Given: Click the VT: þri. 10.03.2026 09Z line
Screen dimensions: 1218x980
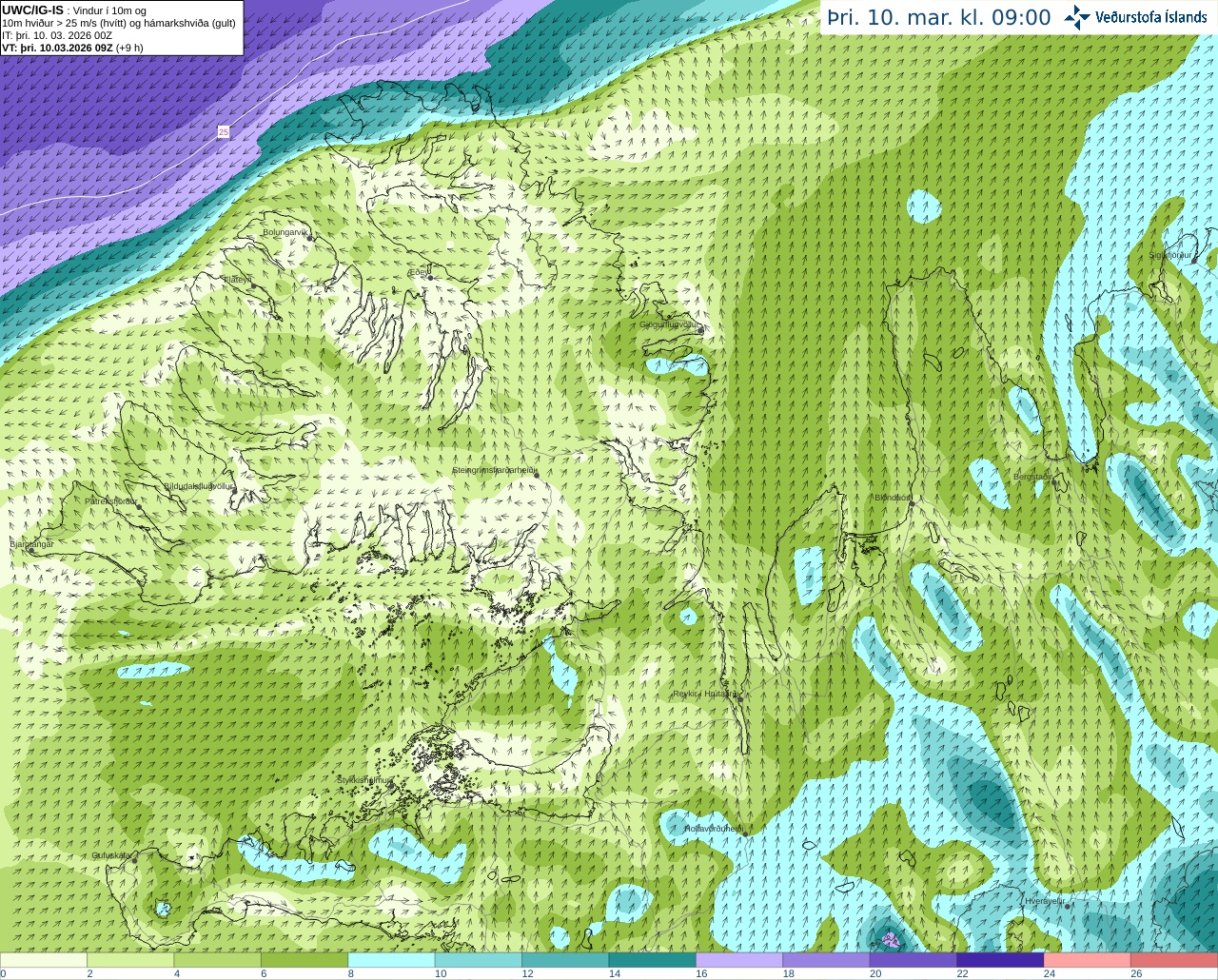Looking at the screenshot, I should pyautogui.click(x=72, y=48).
